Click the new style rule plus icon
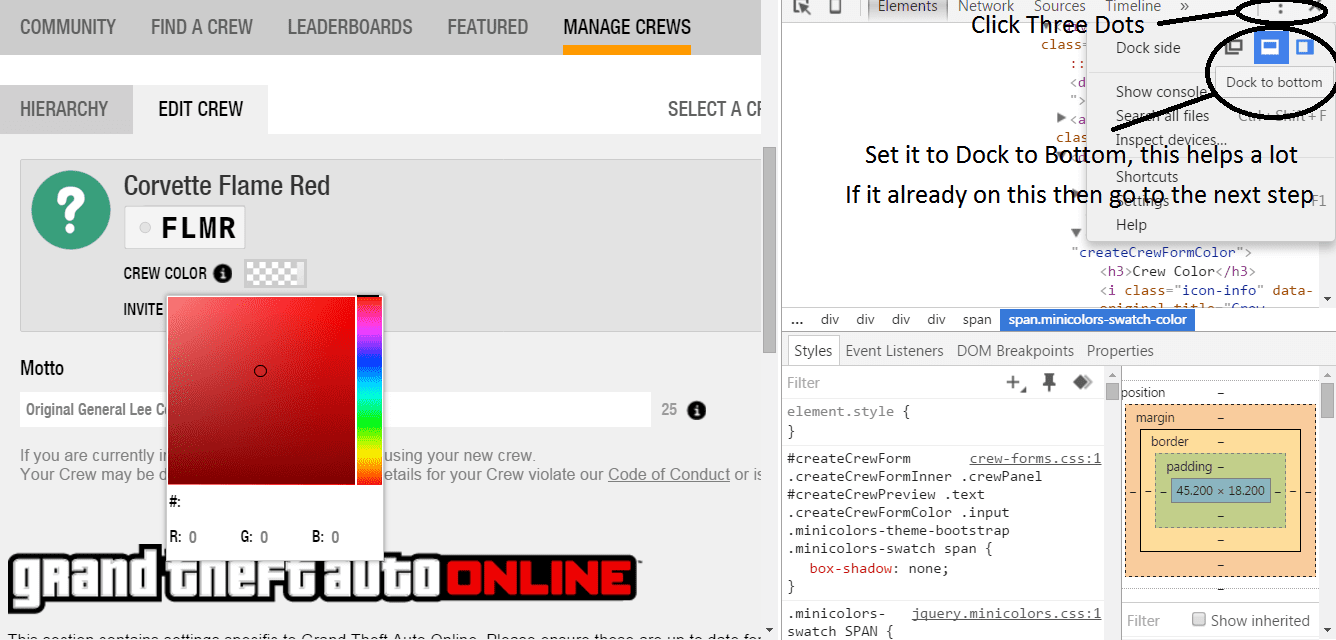 click(x=1016, y=383)
